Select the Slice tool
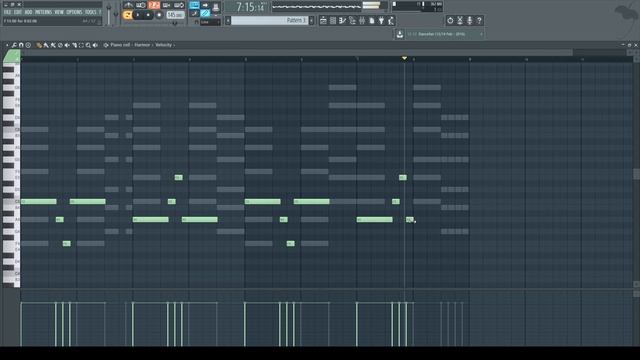Viewport: 640px width, 360px height. coord(74,45)
